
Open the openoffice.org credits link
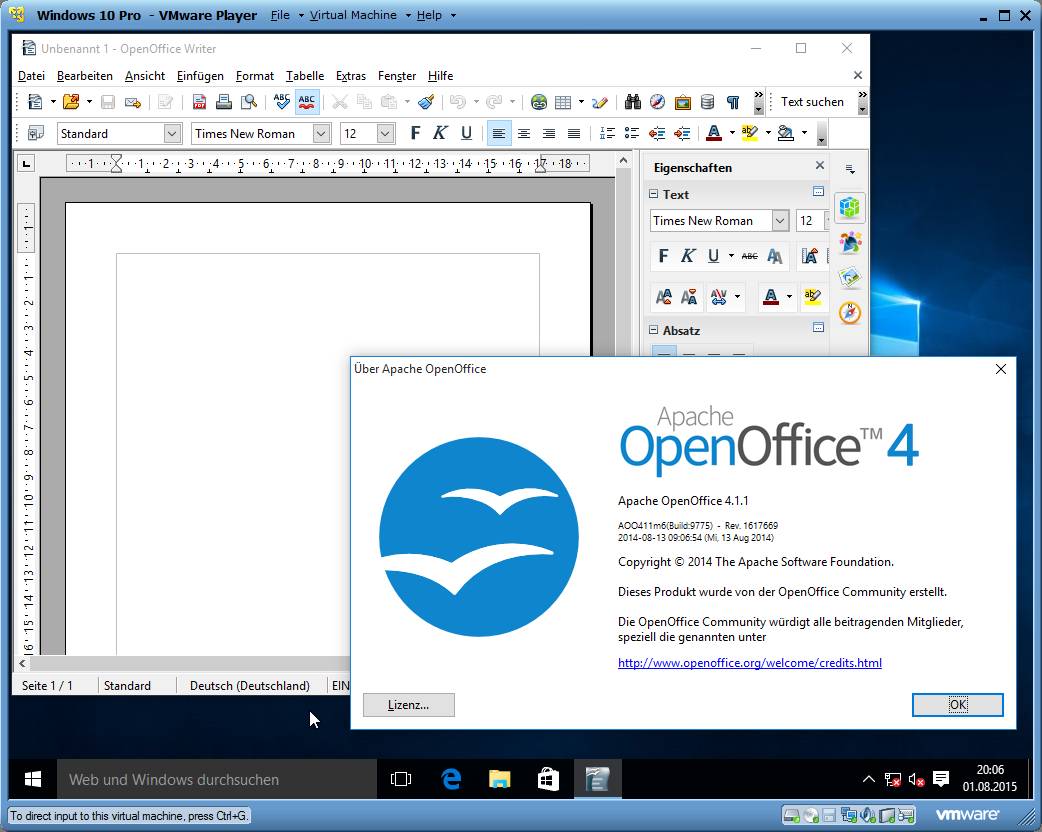749,663
